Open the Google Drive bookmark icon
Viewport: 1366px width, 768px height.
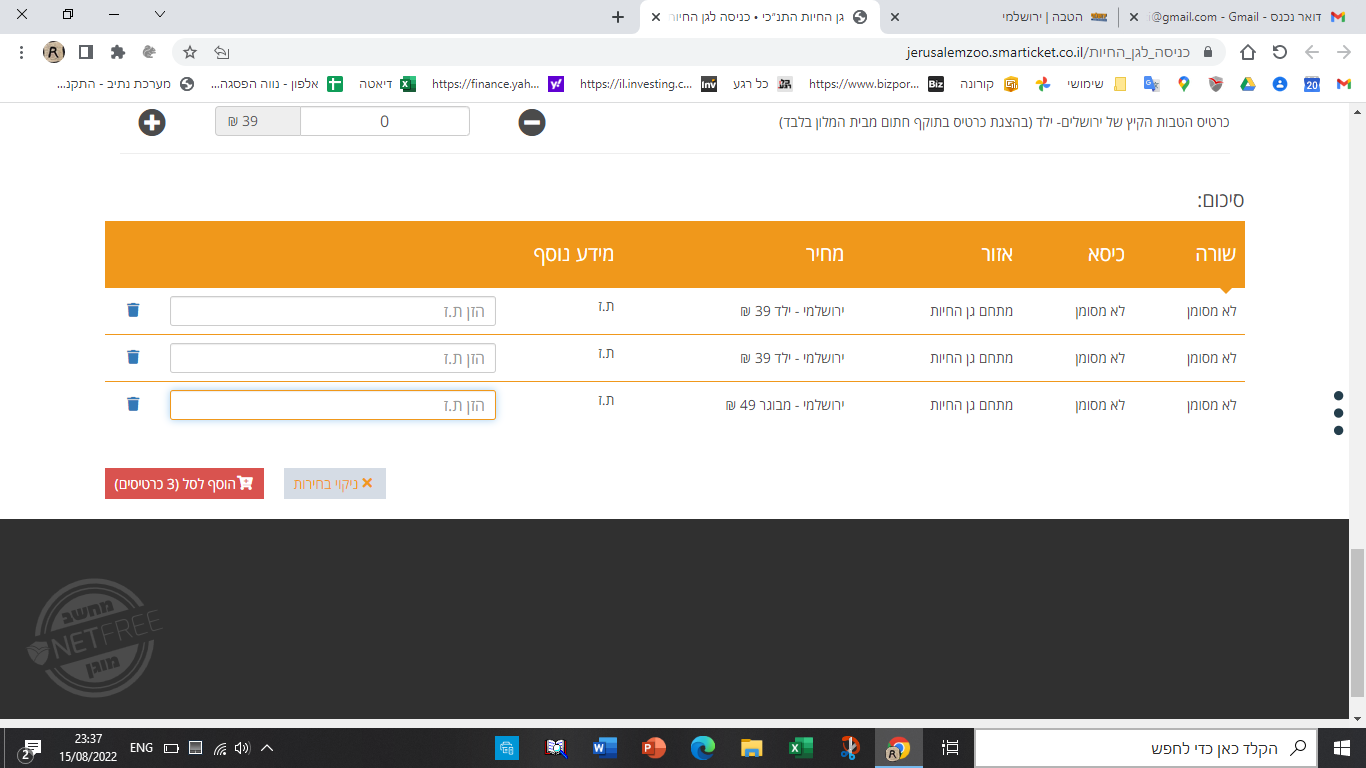[1248, 84]
